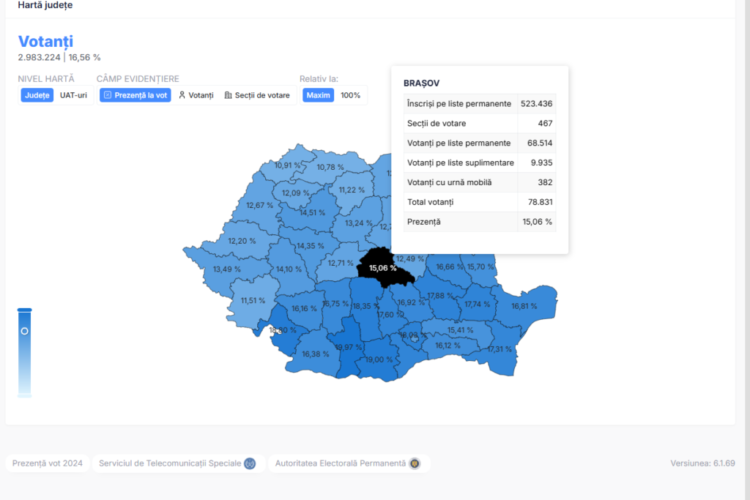Click the color scale slider handle
The width and height of the screenshot is (750, 500).
24,331
